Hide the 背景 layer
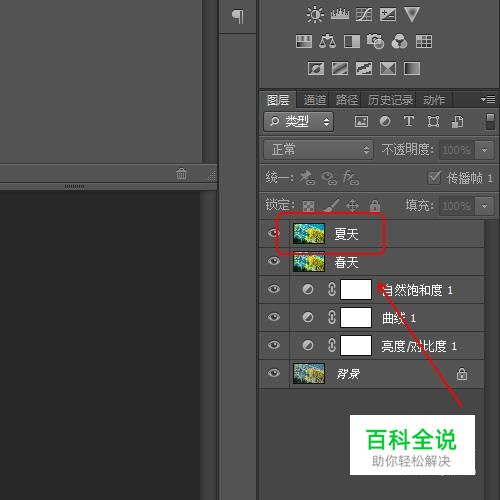Viewport: 500px width, 500px height. (x=274, y=373)
